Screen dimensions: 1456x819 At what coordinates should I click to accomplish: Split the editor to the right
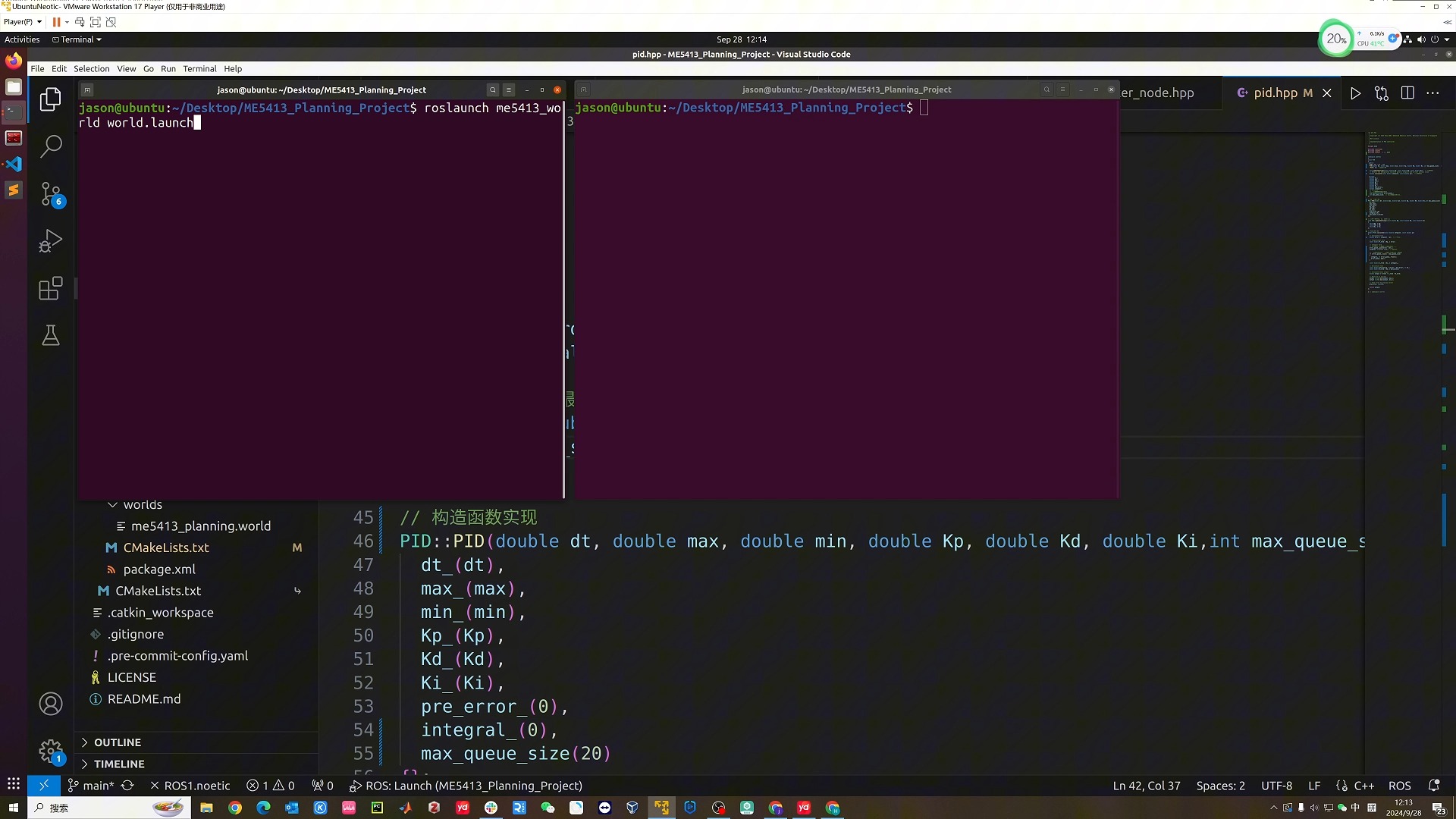click(1407, 93)
